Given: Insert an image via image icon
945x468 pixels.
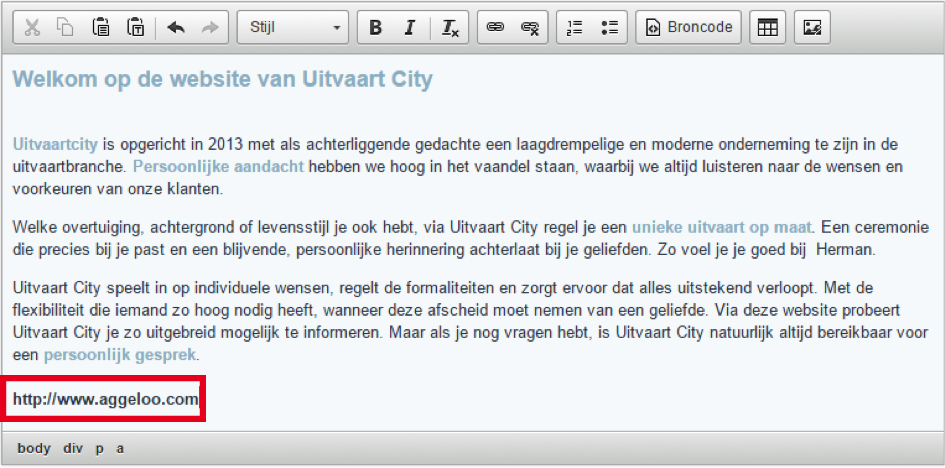Looking at the screenshot, I should pyautogui.click(x=812, y=28).
